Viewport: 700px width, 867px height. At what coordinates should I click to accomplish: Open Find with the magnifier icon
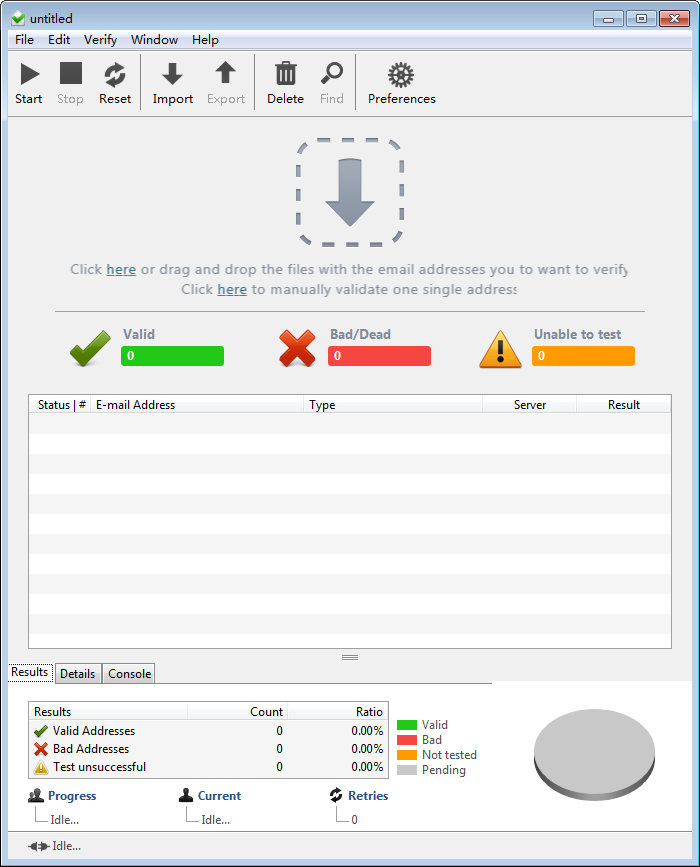pos(332,74)
